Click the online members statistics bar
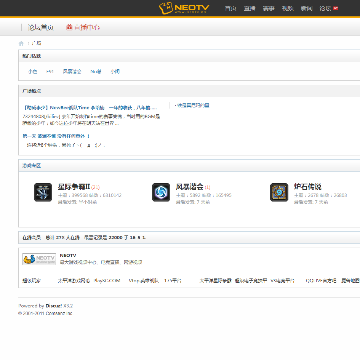360x360 pixels. tap(189, 238)
